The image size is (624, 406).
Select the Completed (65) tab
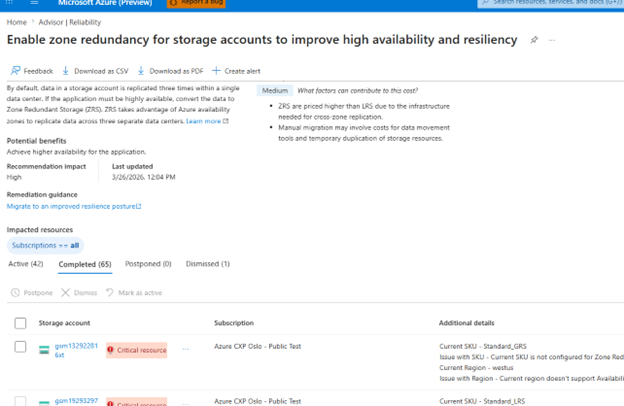tap(85, 264)
